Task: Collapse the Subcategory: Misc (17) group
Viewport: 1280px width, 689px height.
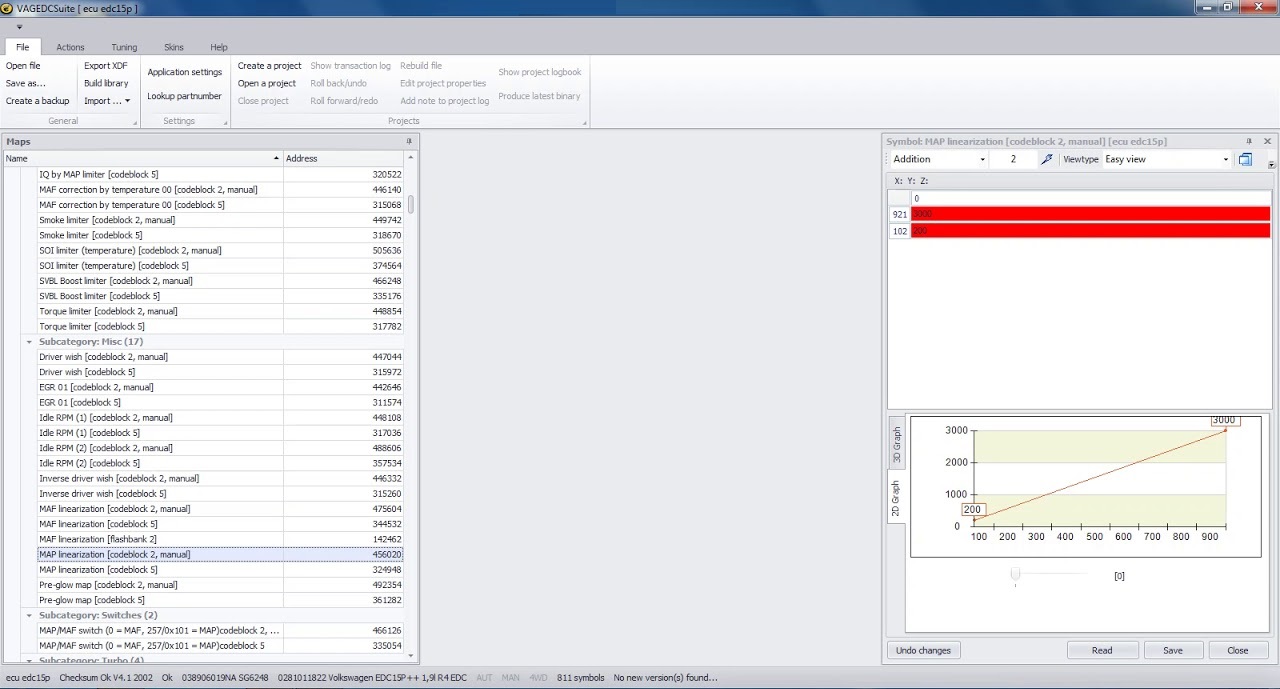Action: click(x=29, y=342)
